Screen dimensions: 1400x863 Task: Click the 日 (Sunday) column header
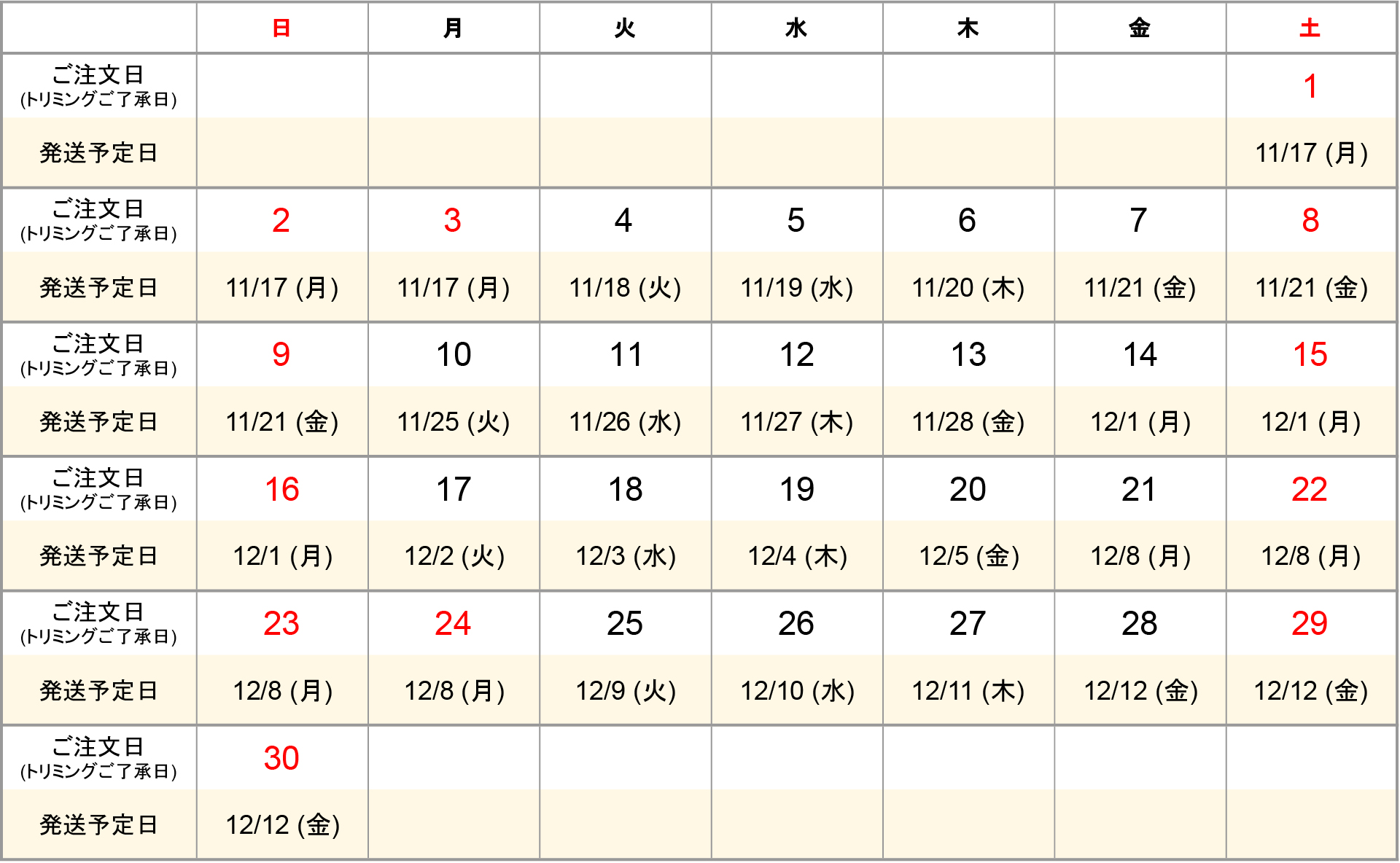coord(281,28)
